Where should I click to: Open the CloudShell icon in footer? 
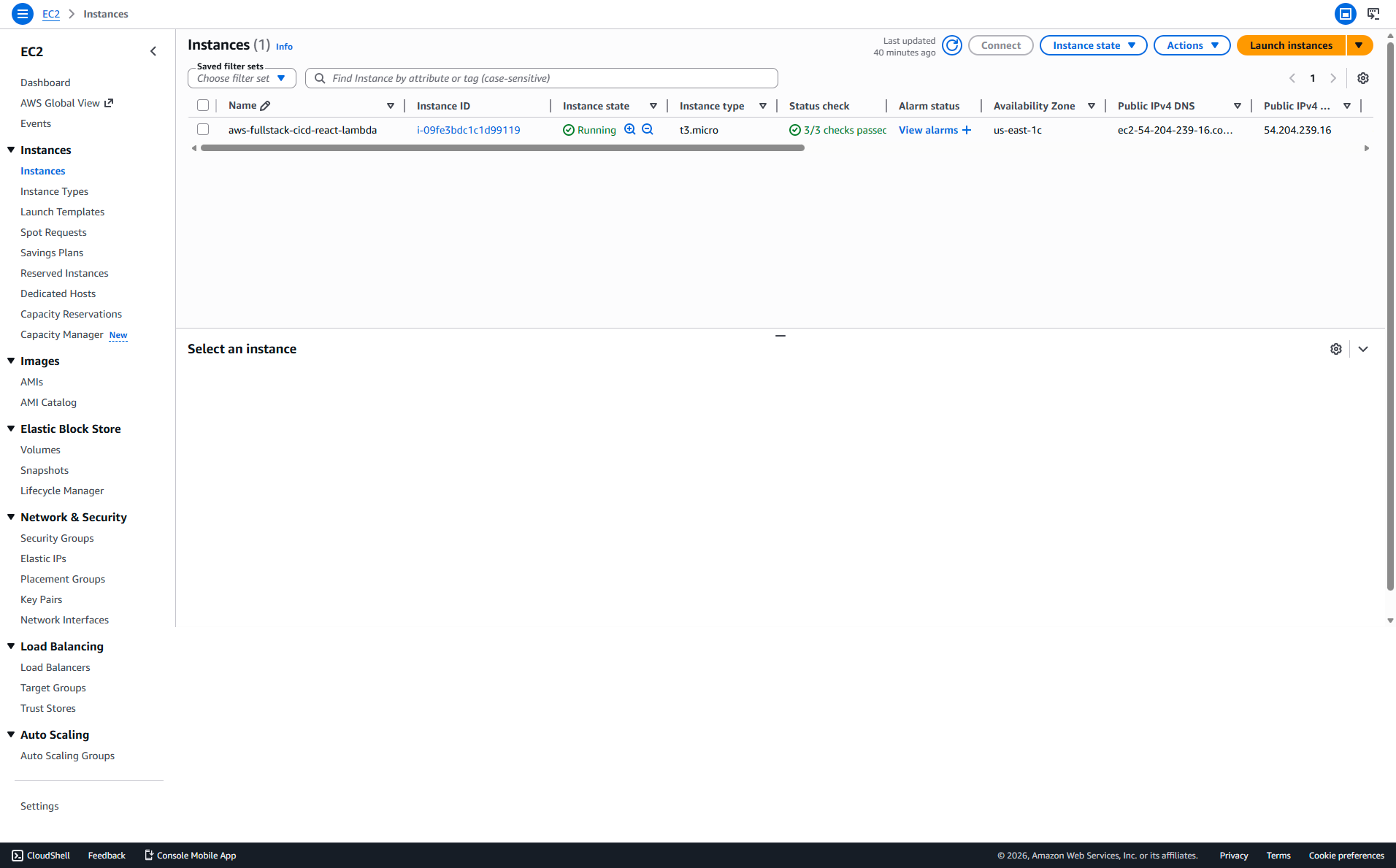tap(18, 856)
